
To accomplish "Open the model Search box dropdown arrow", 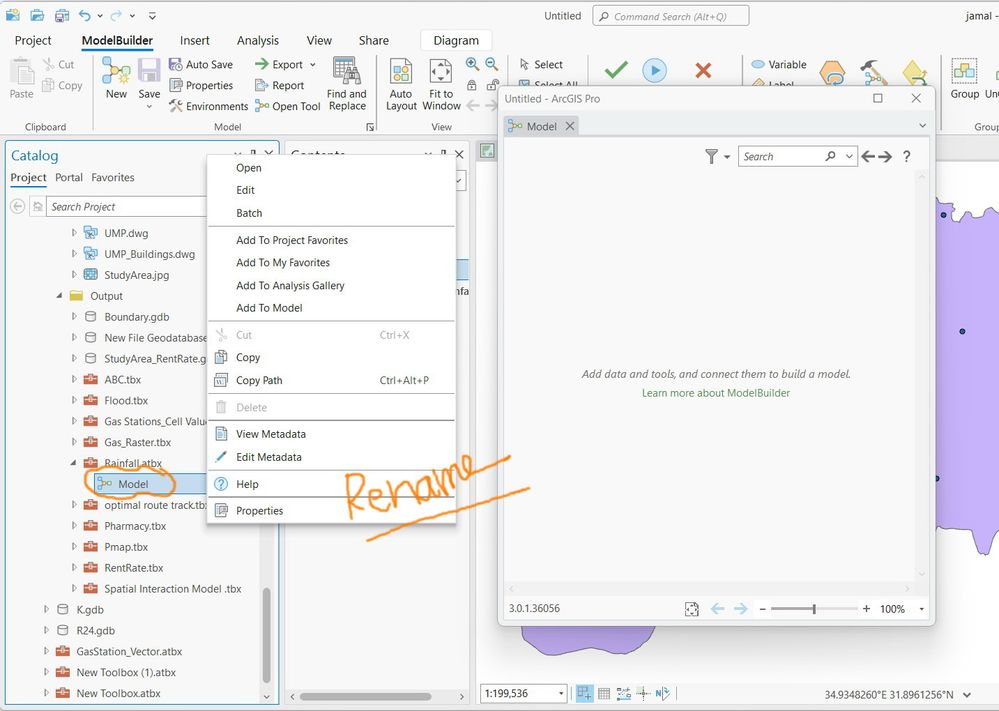I will pos(849,156).
